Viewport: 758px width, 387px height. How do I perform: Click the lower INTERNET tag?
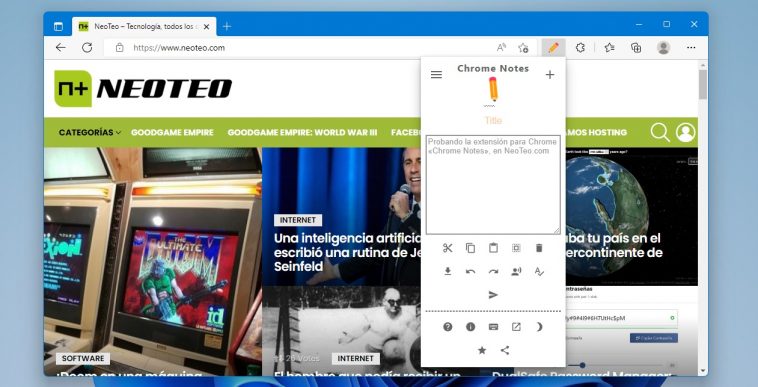[355, 358]
